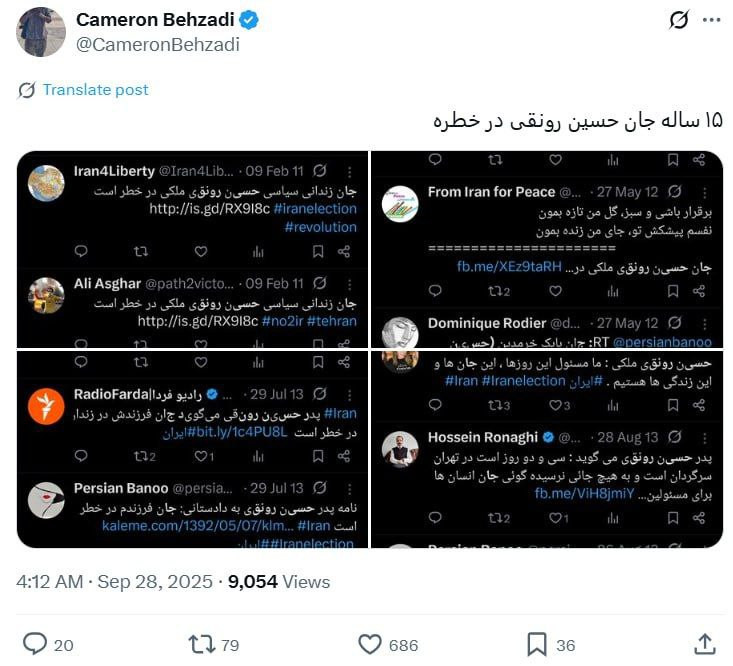Open the three-dot more options menu
Screen dimensions: 733x666
tap(711, 20)
